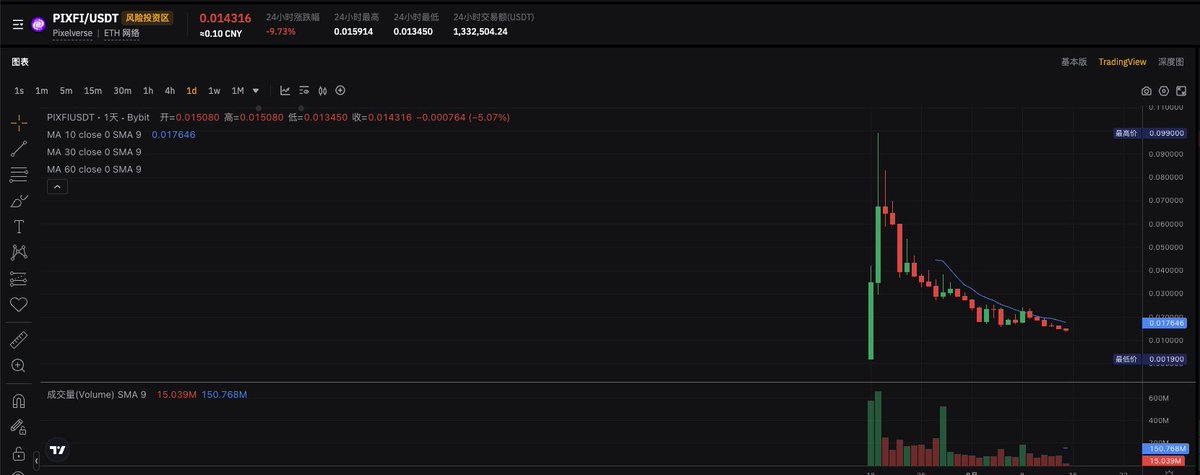
Task: Enter fullscreen chart mode
Action: [x=1181, y=91]
